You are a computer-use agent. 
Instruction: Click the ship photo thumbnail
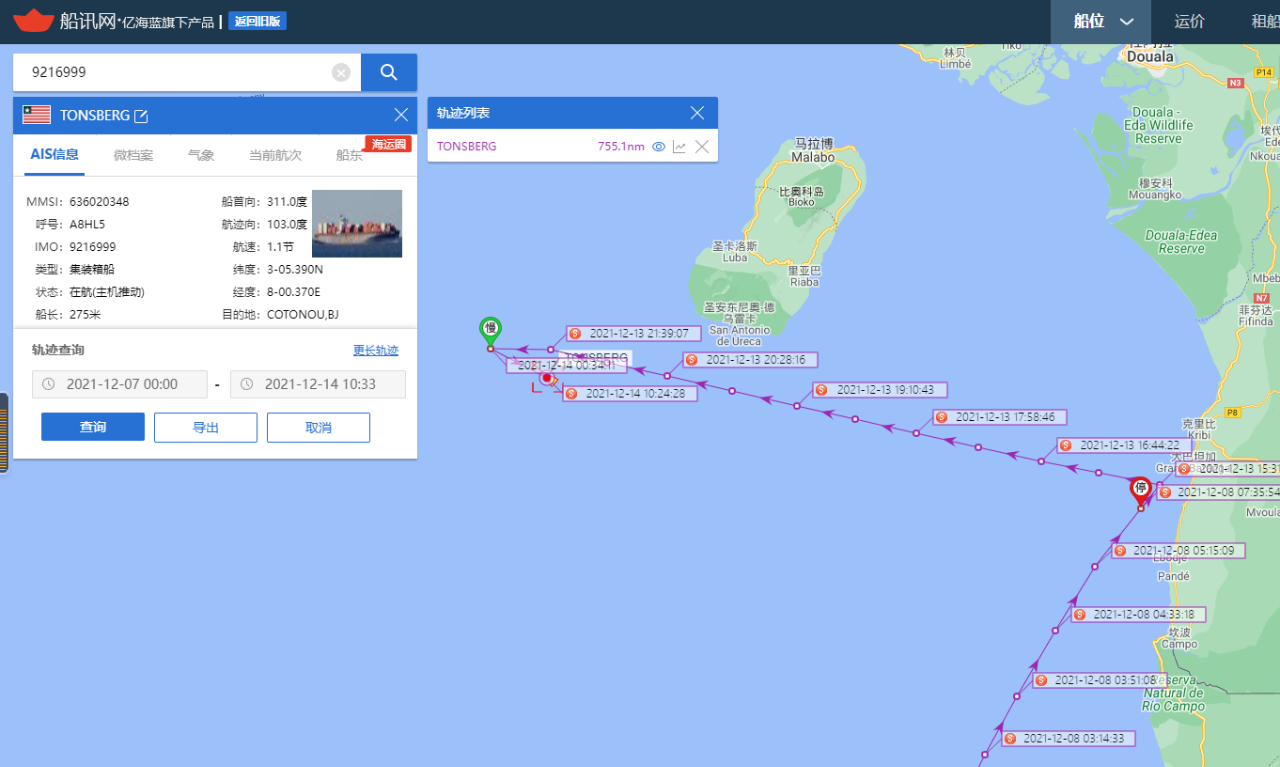pos(357,224)
